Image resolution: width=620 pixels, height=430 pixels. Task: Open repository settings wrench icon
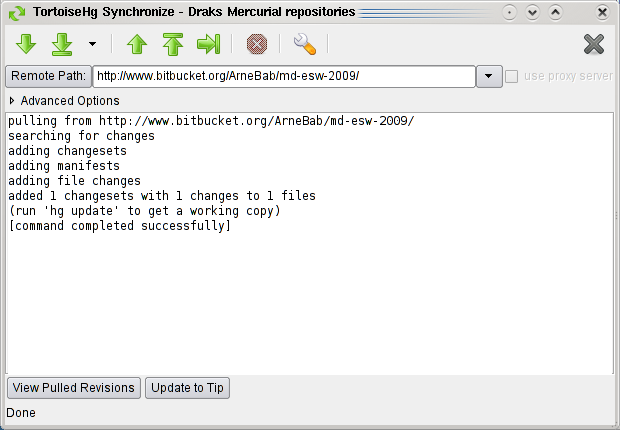(x=305, y=44)
